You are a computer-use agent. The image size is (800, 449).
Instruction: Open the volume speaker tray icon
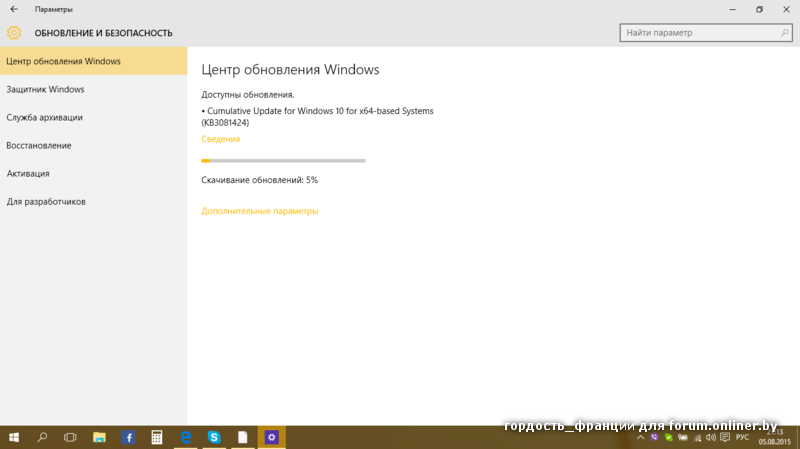click(x=711, y=437)
